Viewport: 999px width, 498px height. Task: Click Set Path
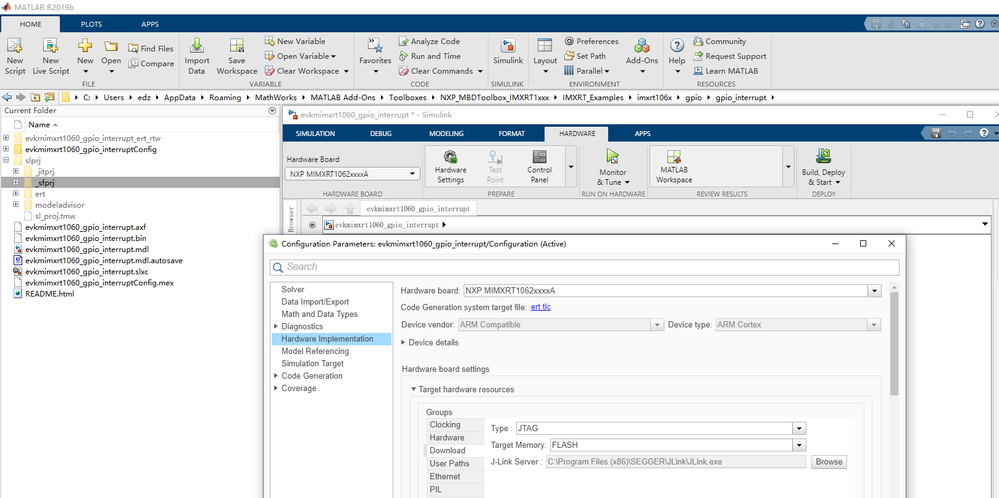[x=585, y=56]
